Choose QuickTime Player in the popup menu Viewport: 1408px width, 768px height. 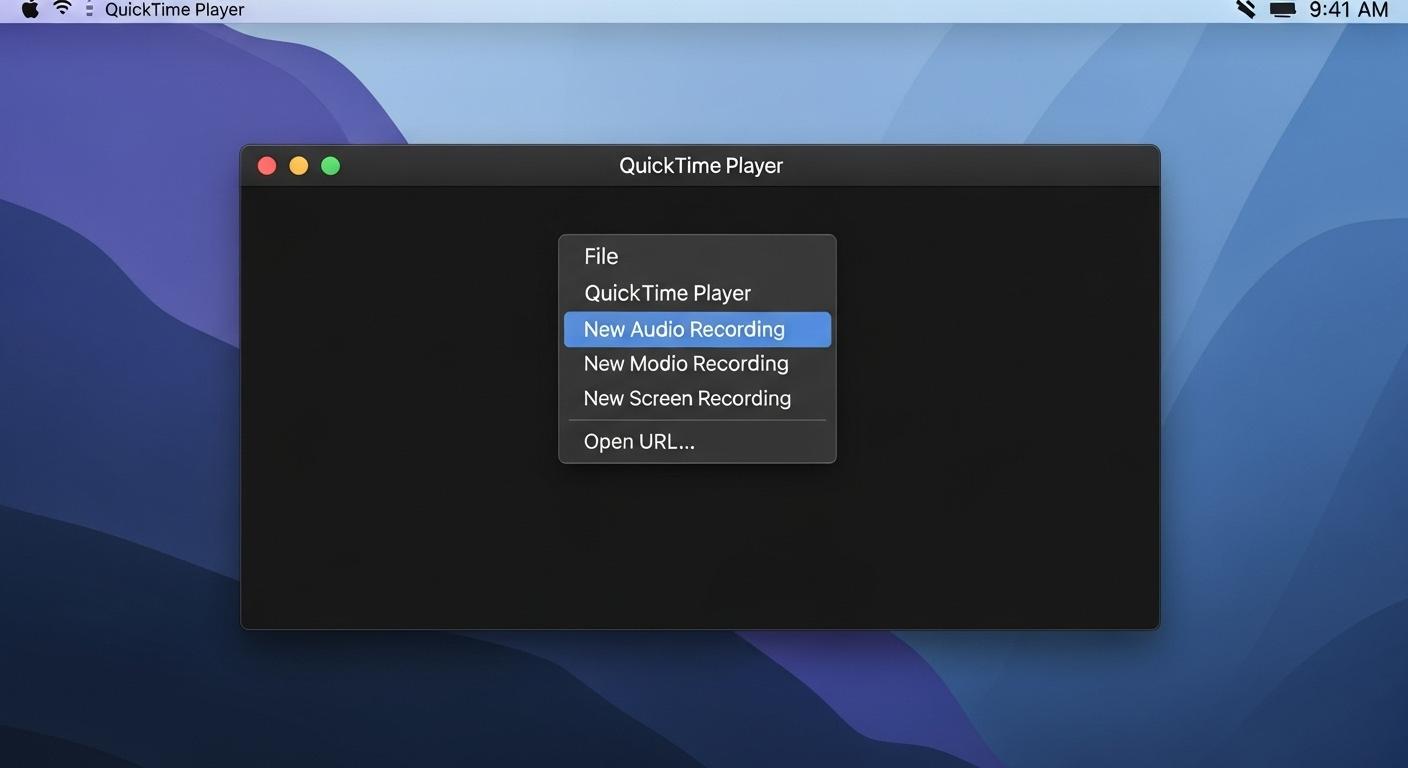click(x=667, y=293)
